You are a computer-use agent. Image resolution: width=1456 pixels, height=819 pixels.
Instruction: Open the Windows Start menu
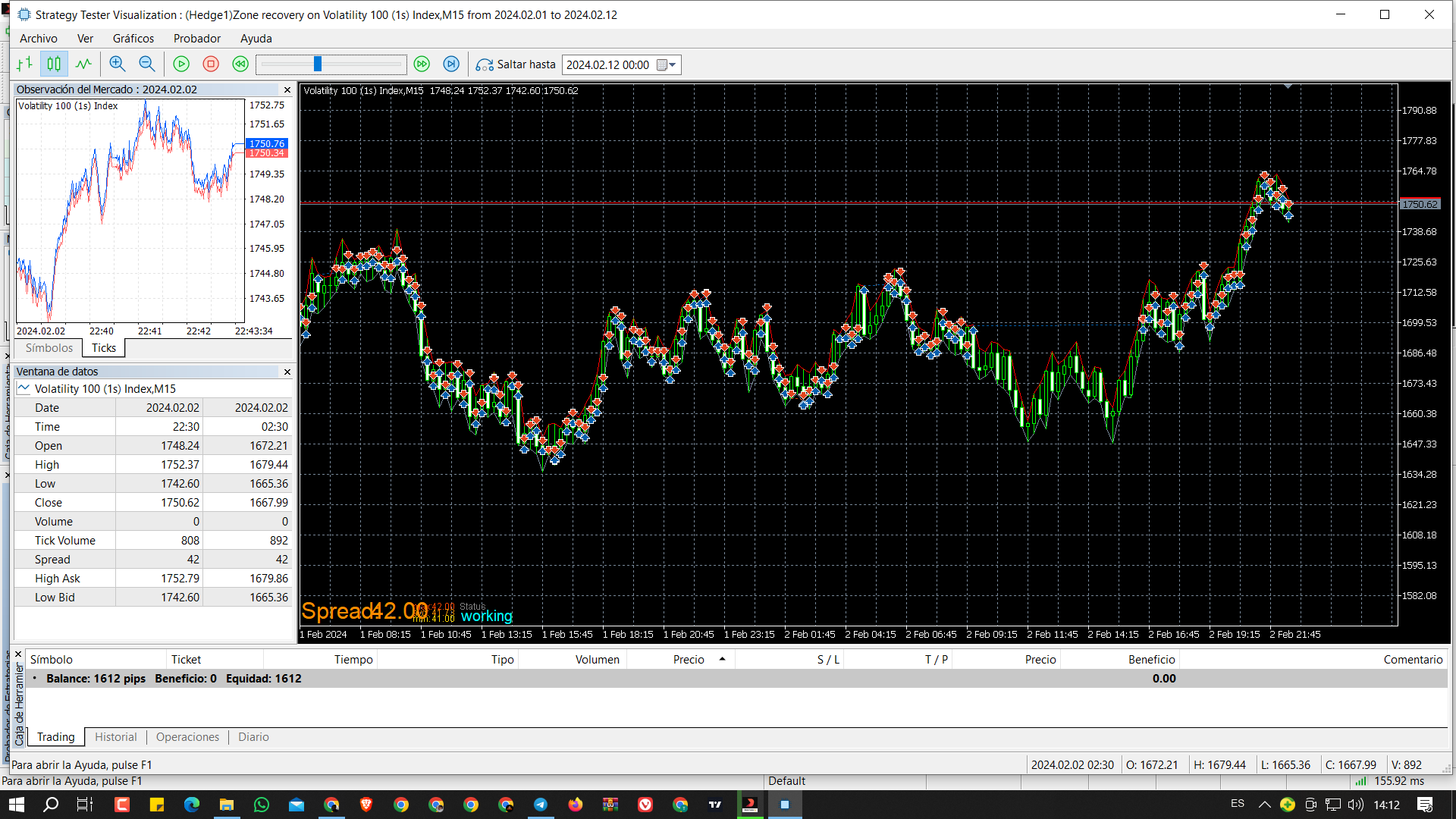click(16, 805)
